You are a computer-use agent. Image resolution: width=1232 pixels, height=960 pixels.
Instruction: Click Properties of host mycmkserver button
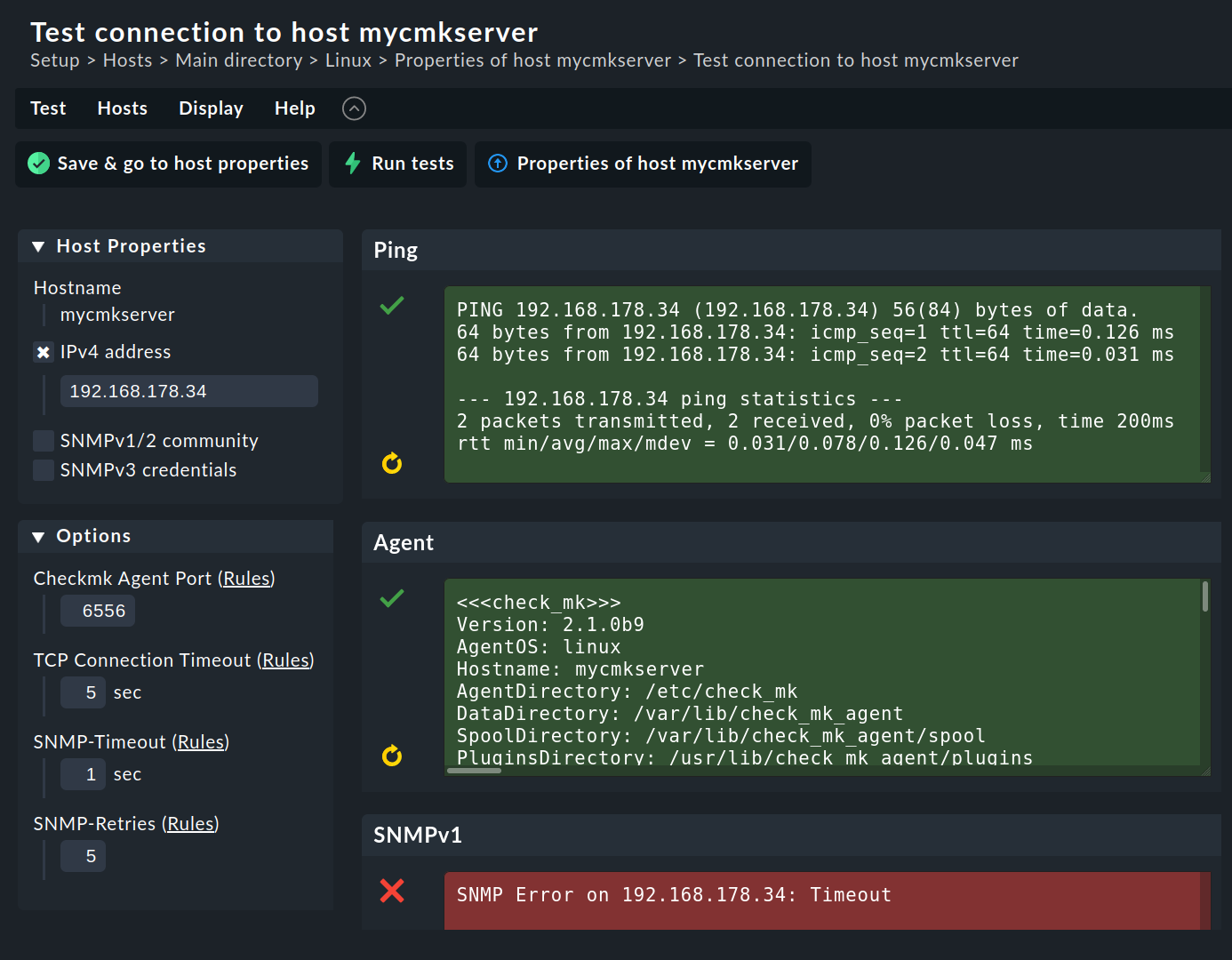[x=643, y=164]
